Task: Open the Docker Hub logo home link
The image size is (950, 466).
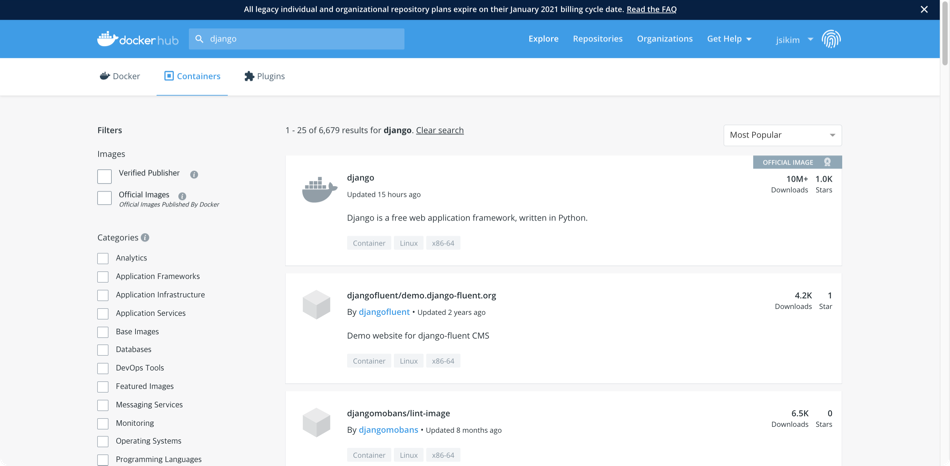Action: click(138, 39)
